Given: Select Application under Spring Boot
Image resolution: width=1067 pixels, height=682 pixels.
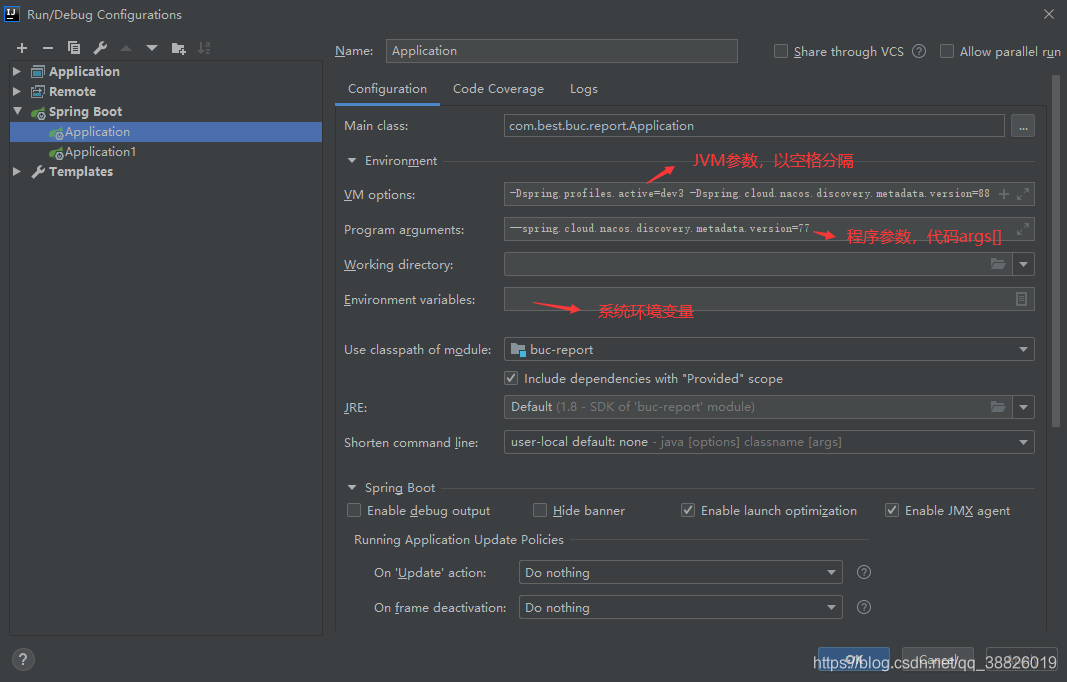Looking at the screenshot, I should click(166, 131).
